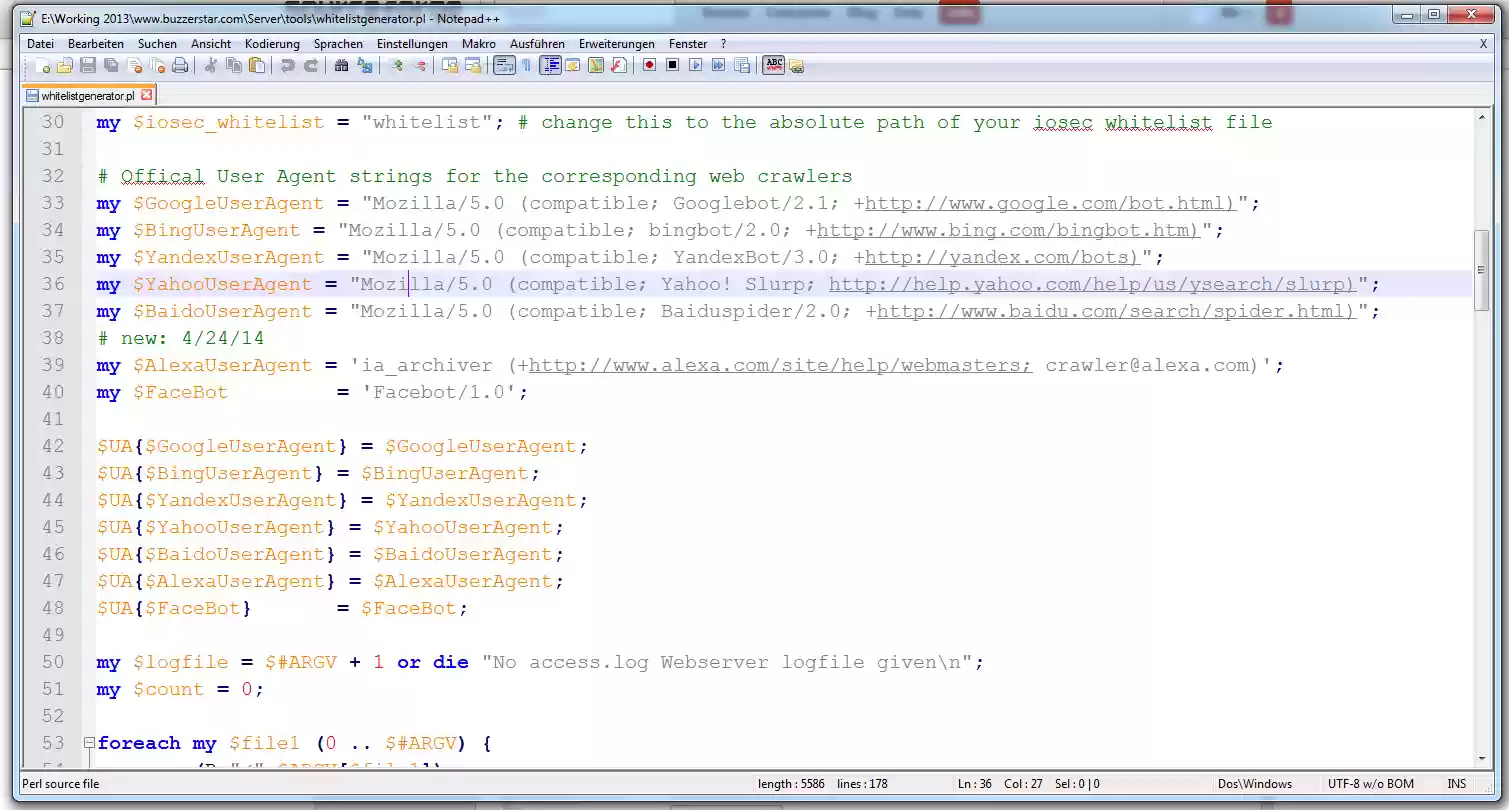Open Find with binoculars icon
This screenshot has width=1509, height=810.
(341, 66)
